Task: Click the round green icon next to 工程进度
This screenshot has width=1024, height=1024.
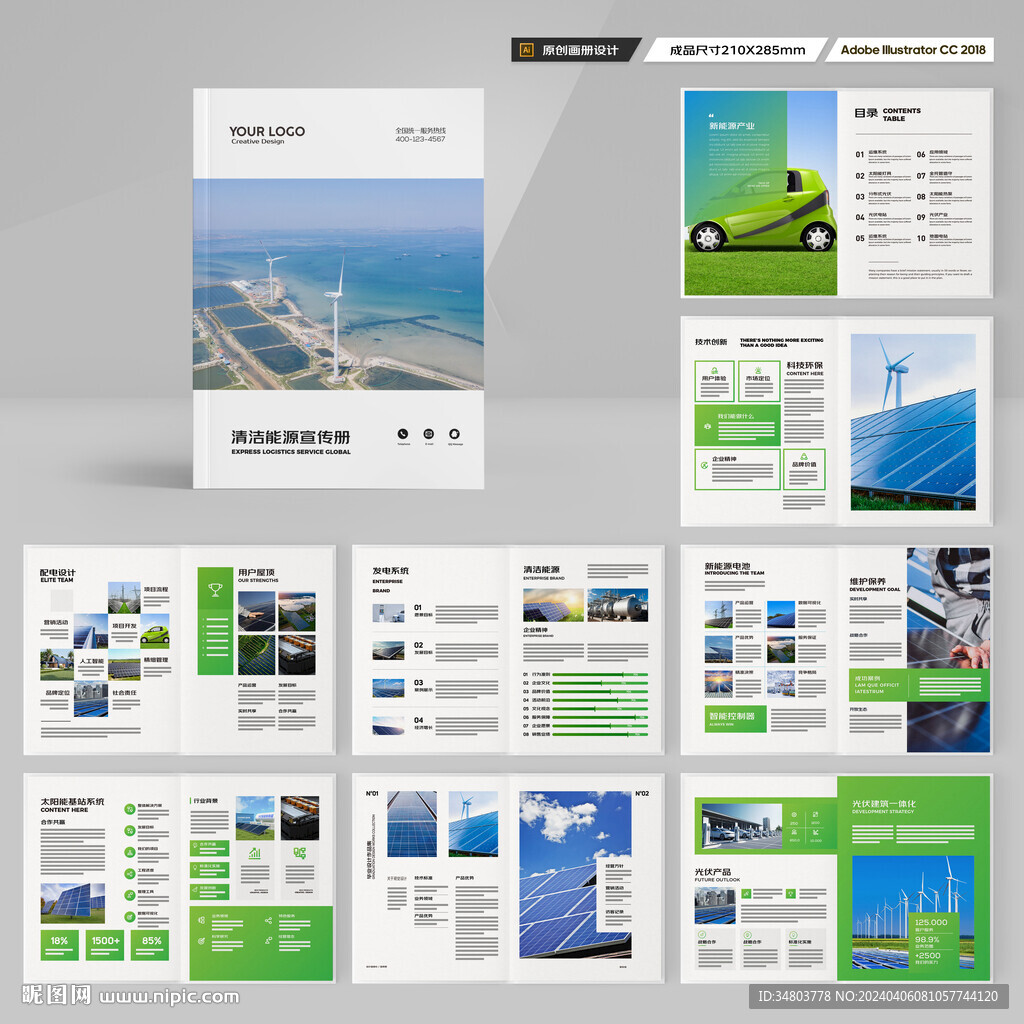Action: pyautogui.click(x=130, y=873)
